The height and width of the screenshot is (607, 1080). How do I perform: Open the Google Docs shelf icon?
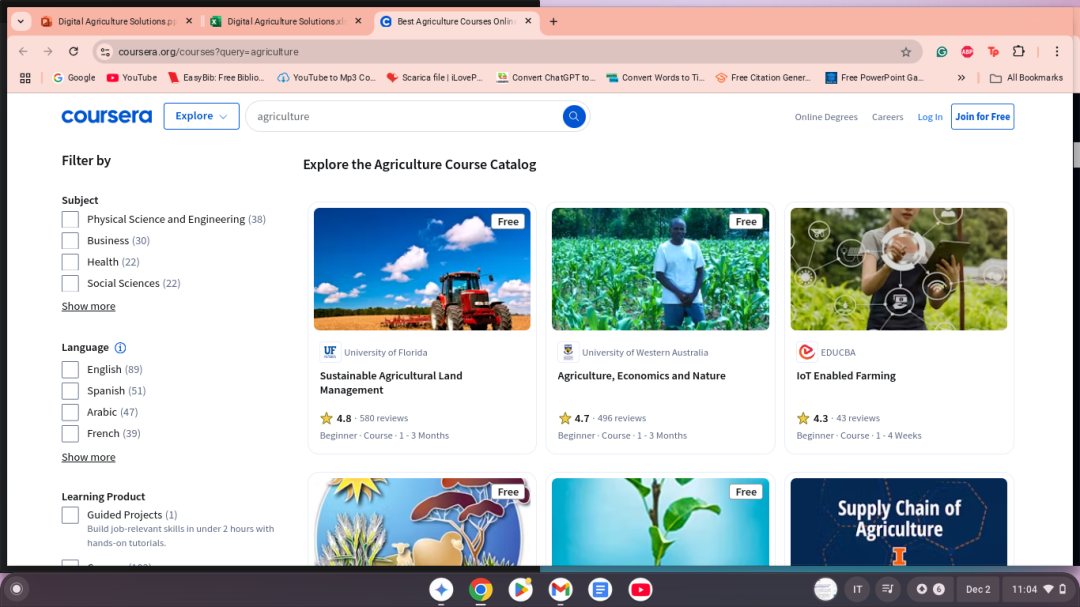click(600, 589)
